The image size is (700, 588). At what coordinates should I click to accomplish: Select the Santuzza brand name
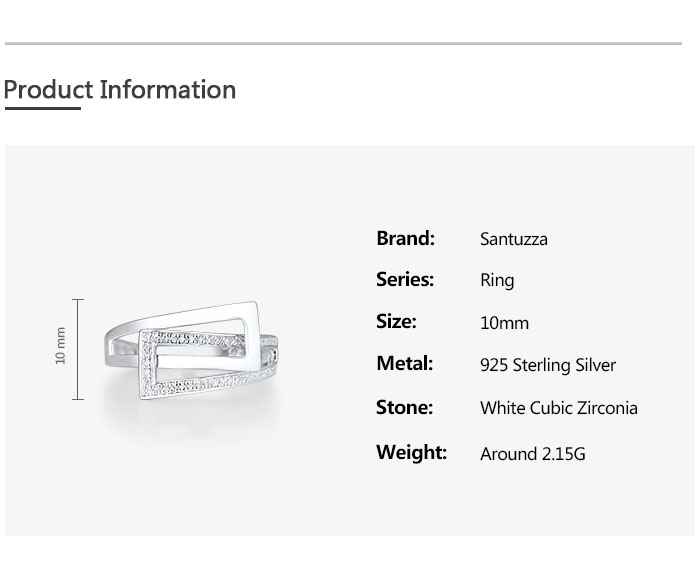point(513,239)
